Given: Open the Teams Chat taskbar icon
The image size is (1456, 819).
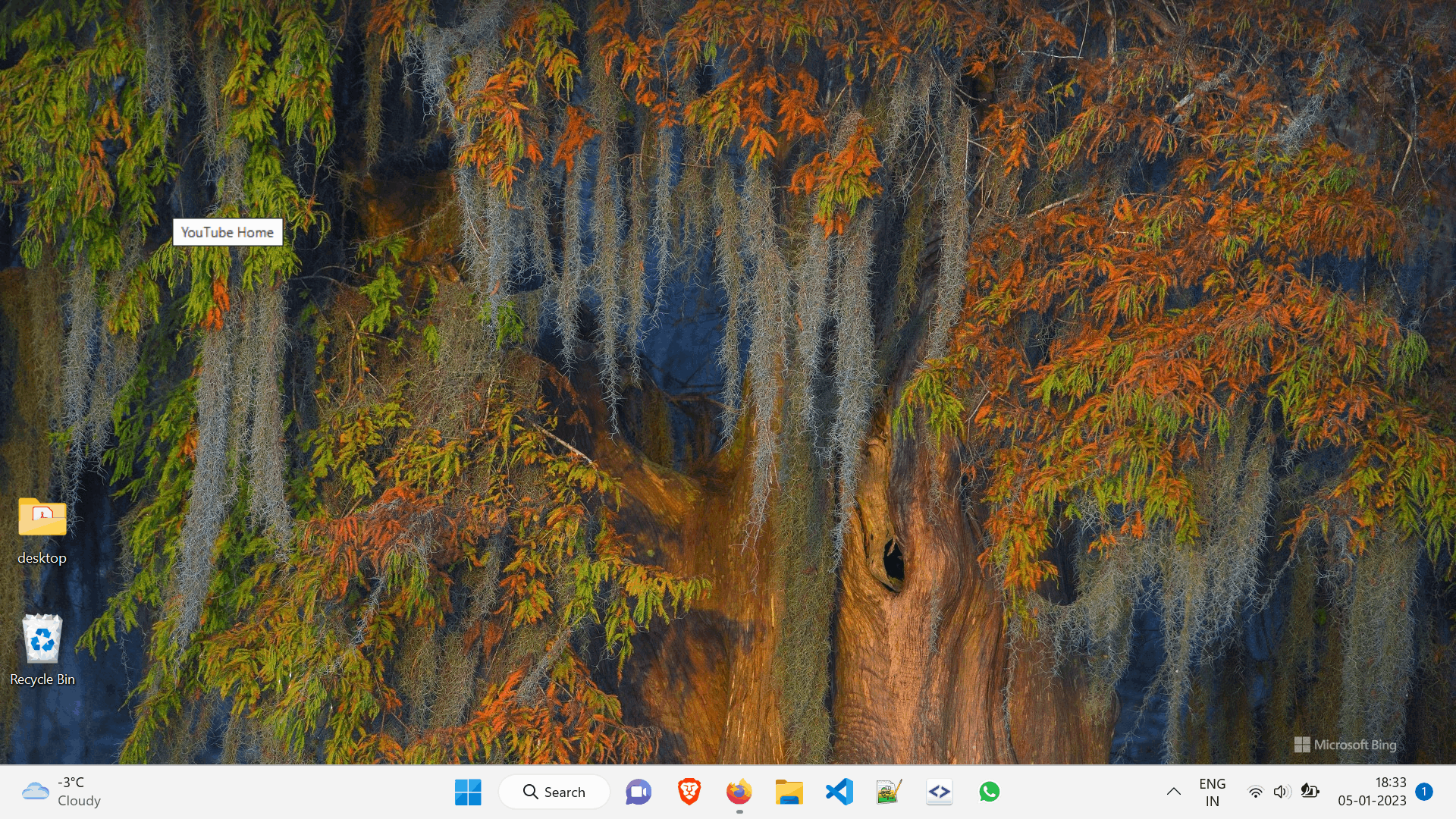Looking at the screenshot, I should pos(639,792).
